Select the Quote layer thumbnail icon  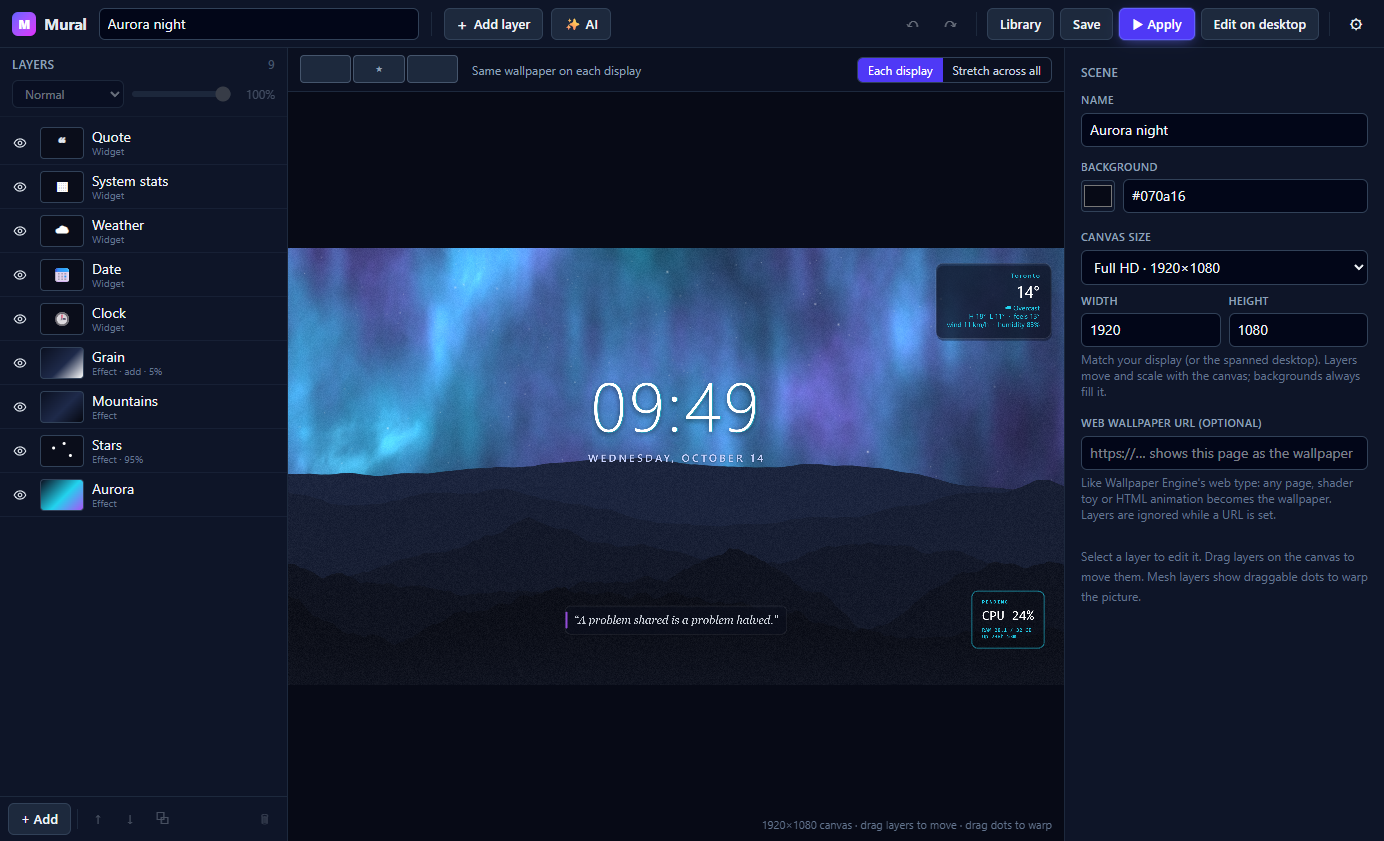pos(62,143)
